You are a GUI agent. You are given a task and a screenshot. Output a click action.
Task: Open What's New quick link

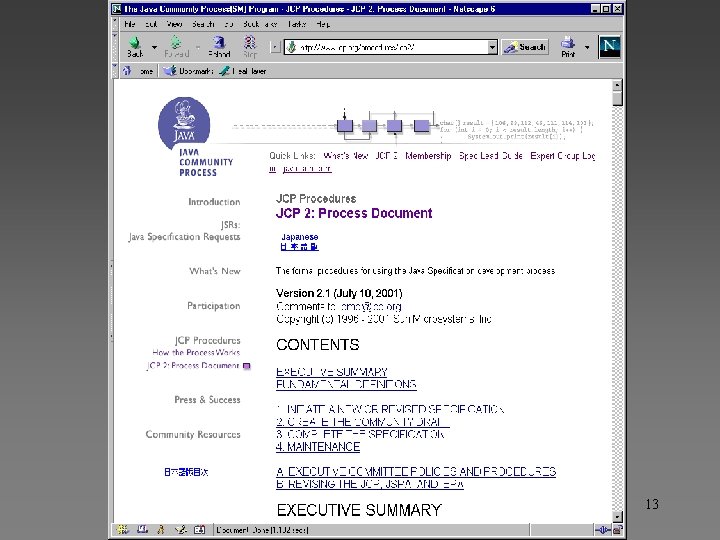pyautogui.click(x=345, y=156)
